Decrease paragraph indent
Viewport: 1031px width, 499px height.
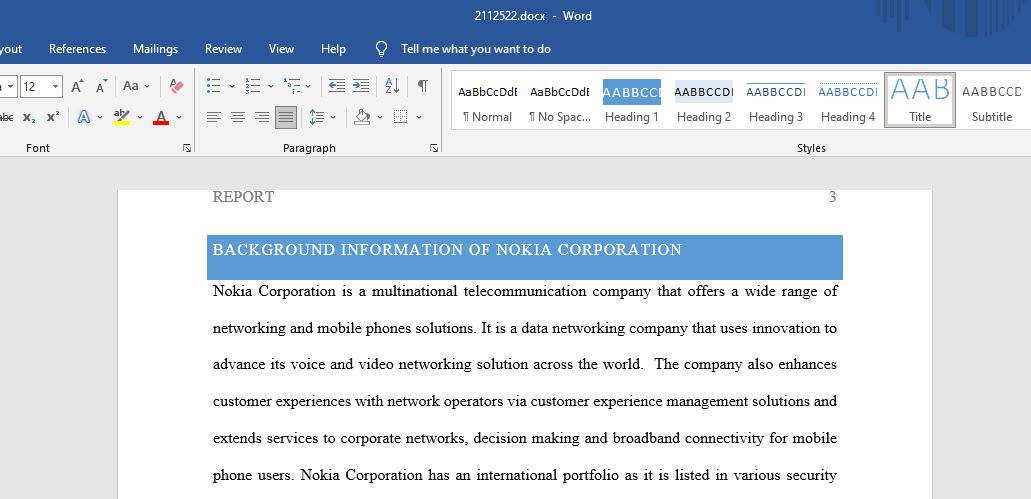tap(337, 86)
